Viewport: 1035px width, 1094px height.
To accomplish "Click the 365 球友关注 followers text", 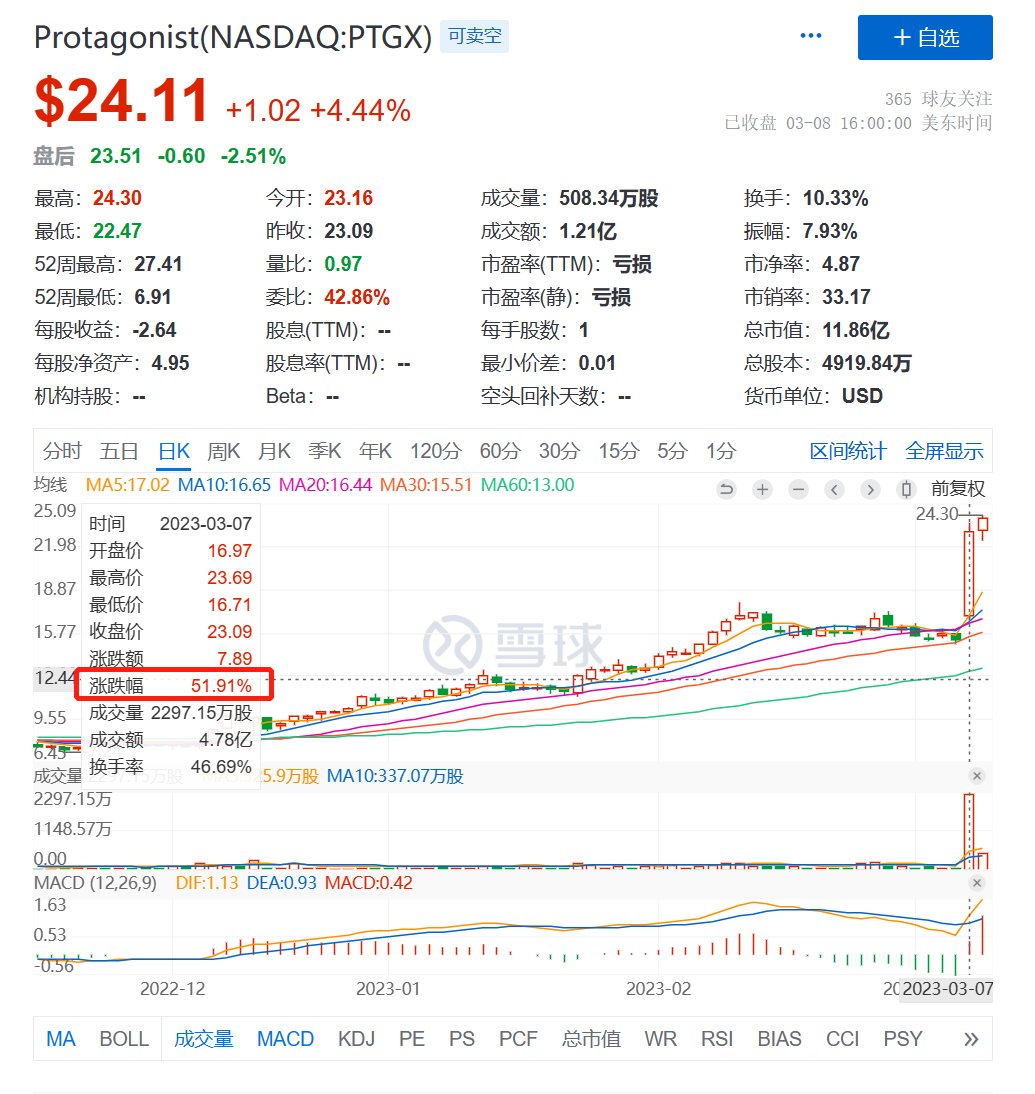I will click(x=938, y=99).
